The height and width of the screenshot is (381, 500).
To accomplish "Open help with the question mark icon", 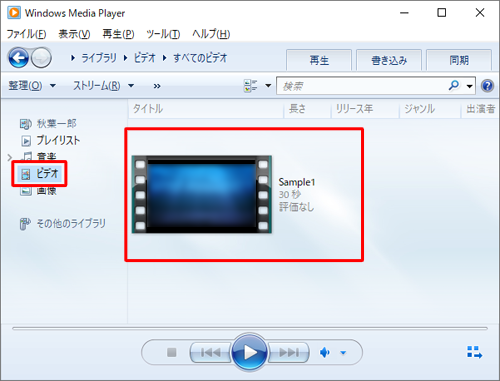I will point(487,86).
